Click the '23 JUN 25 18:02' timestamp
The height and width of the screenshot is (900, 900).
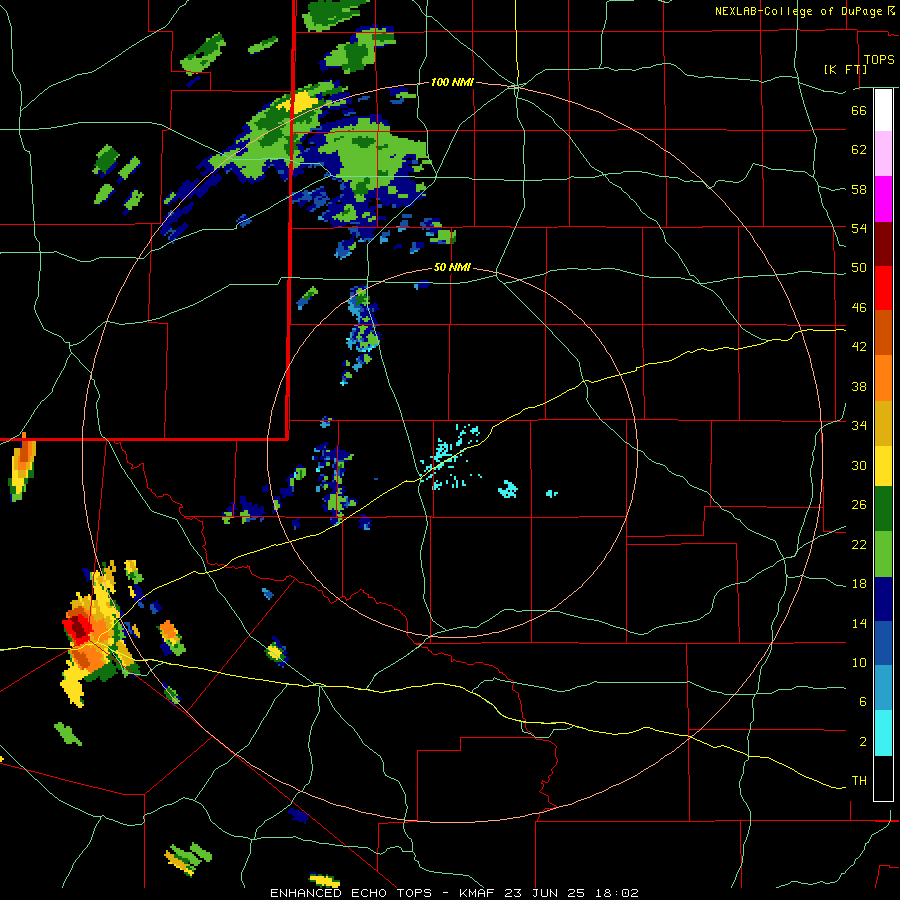571,893
